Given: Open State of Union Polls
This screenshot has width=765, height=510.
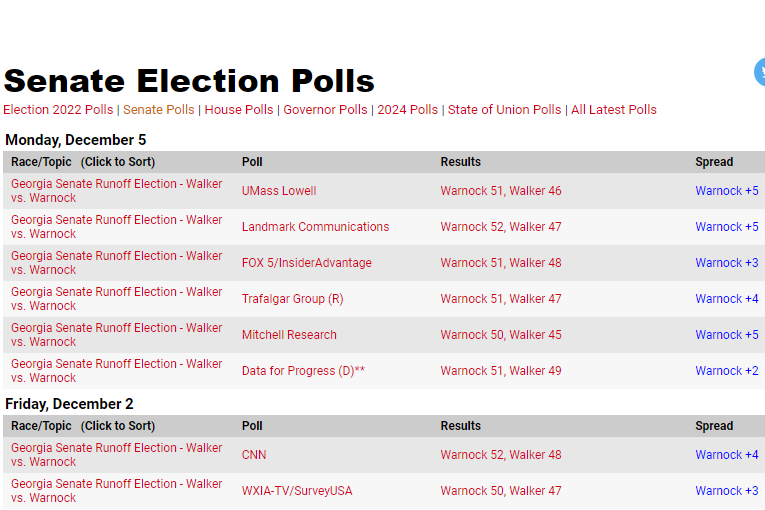Looking at the screenshot, I should pos(504,110).
